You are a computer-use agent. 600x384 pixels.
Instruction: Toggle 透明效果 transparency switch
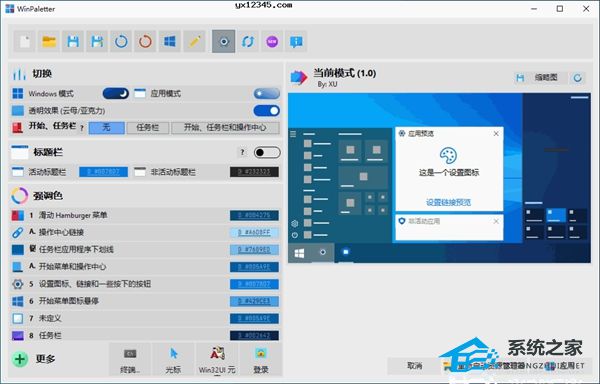coord(267,111)
